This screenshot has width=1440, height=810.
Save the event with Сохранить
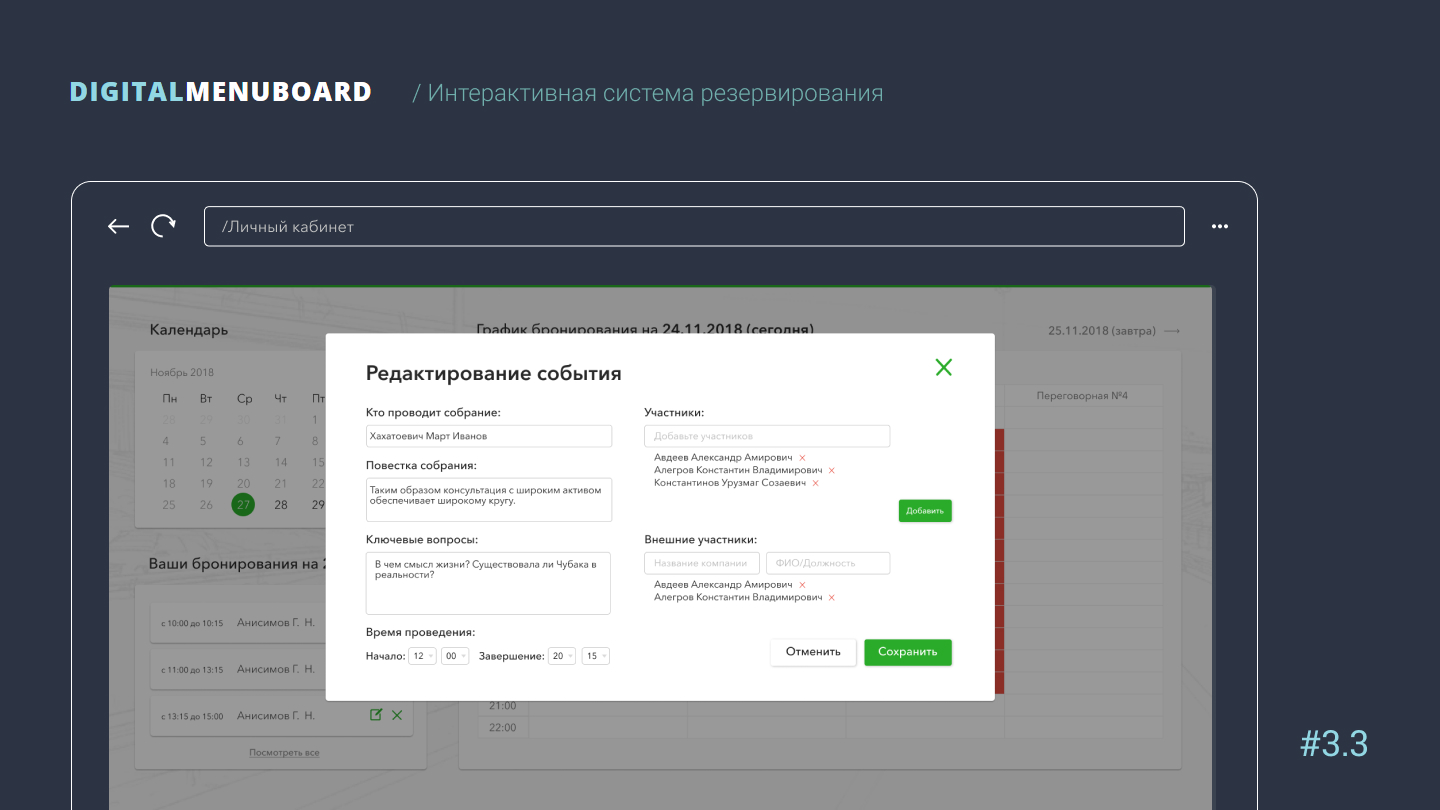tap(907, 652)
